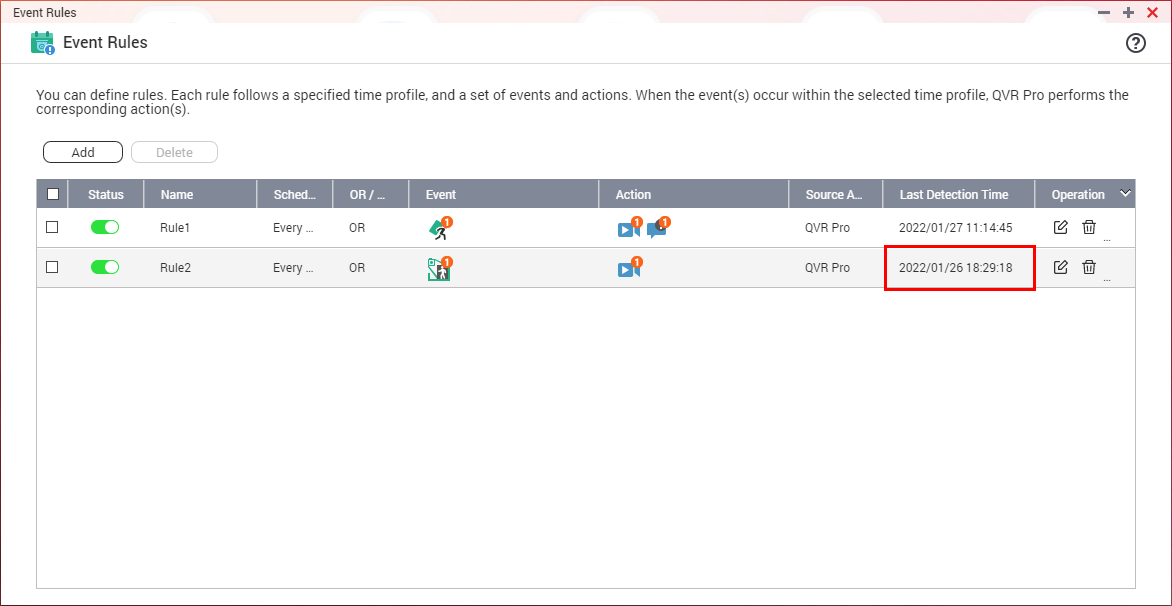Check the select-all header checkbox
The image size is (1172, 606).
(x=53, y=195)
